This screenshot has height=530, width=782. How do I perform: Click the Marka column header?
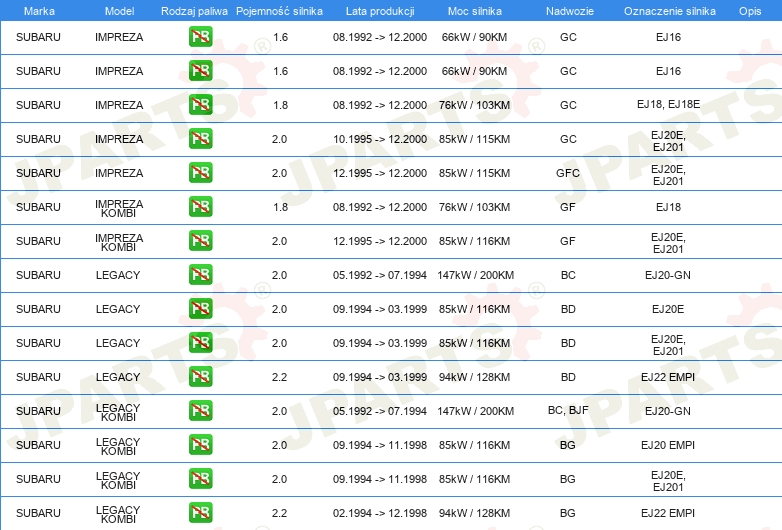click(39, 11)
